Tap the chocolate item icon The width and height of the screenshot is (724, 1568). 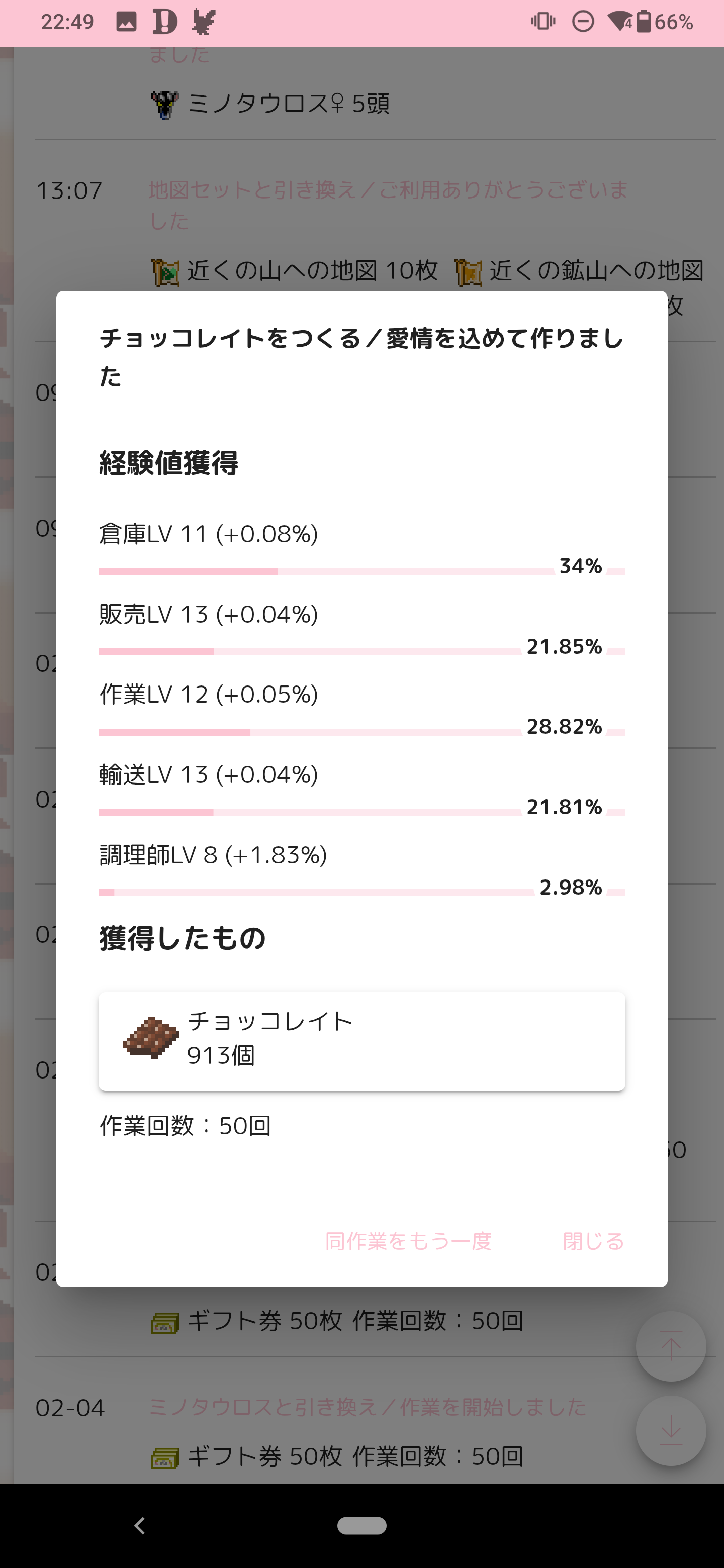[151, 1038]
